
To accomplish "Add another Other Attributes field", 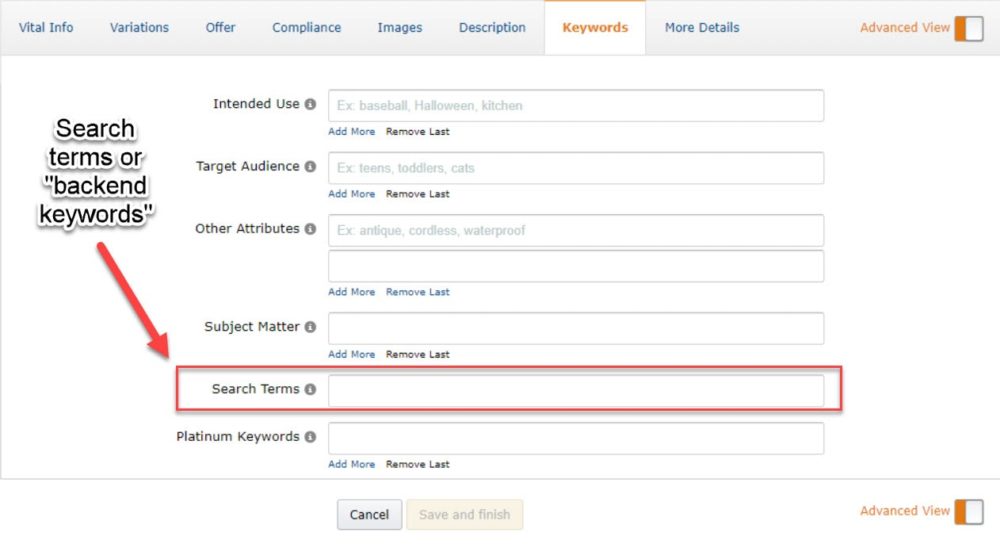I will [351, 292].
